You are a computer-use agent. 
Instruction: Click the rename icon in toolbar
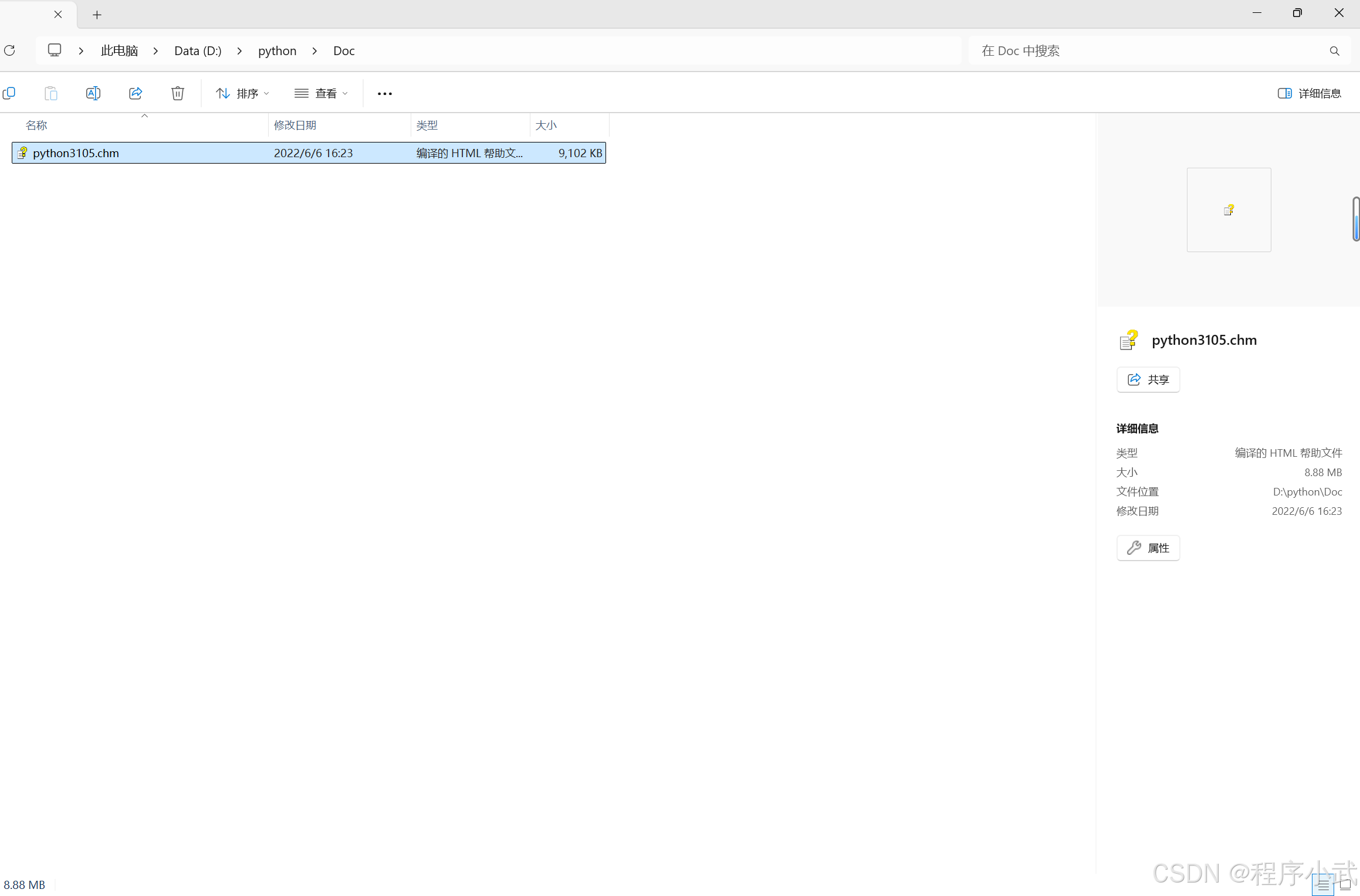tap(93, 93)
